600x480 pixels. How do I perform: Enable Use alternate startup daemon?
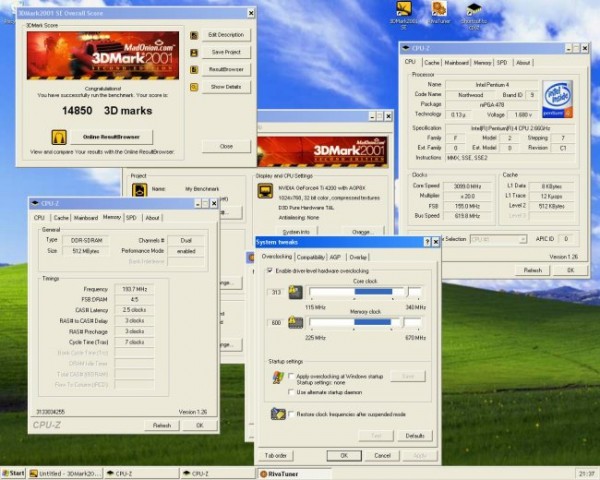pyautogui.click(x=291, y=392)
